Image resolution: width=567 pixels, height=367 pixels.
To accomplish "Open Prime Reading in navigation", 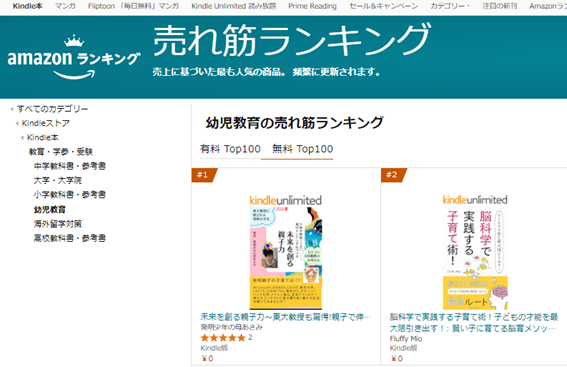I will click(312, 6).
